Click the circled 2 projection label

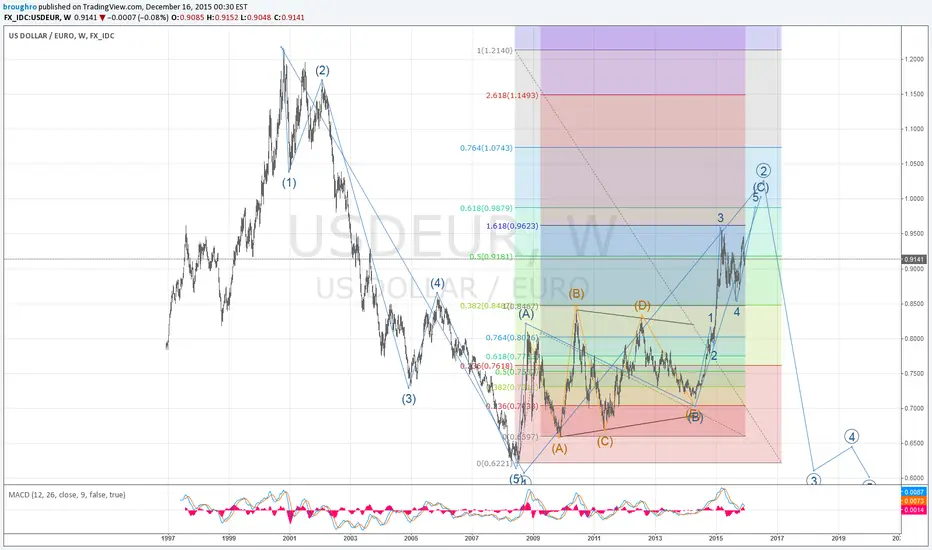click(x=763, y=171)
